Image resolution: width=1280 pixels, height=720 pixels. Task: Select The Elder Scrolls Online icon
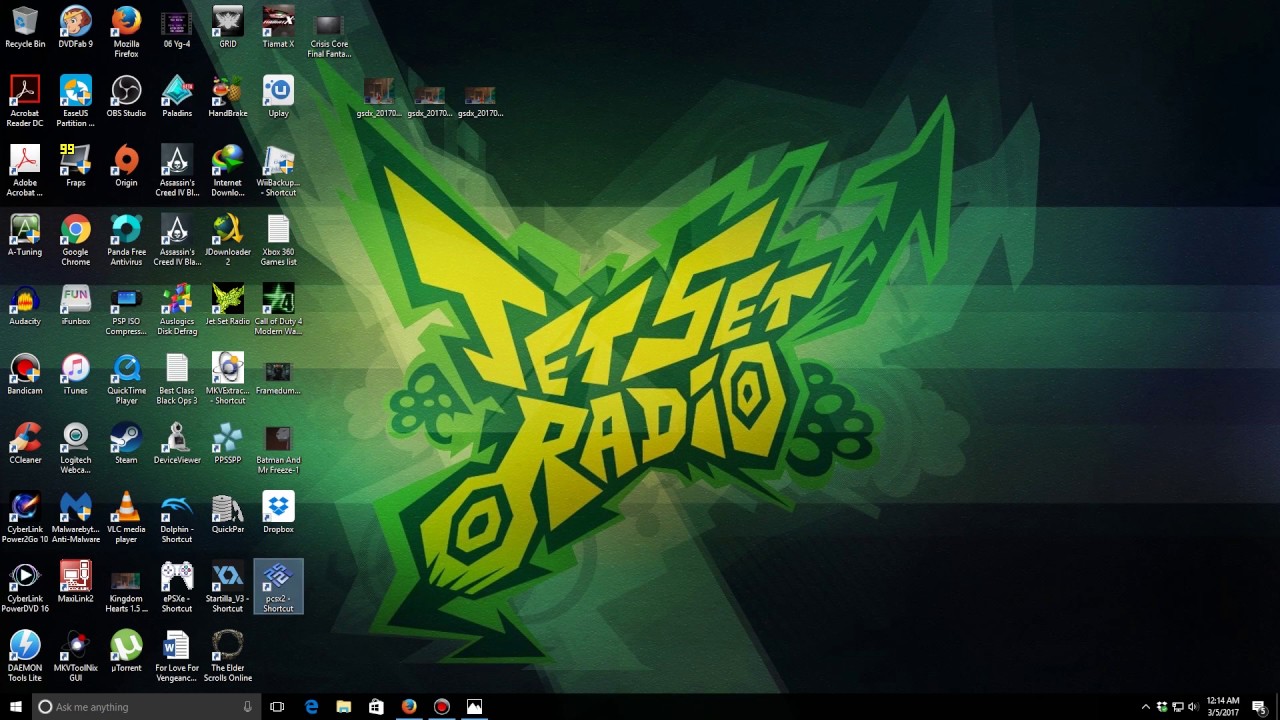[228, 656]
